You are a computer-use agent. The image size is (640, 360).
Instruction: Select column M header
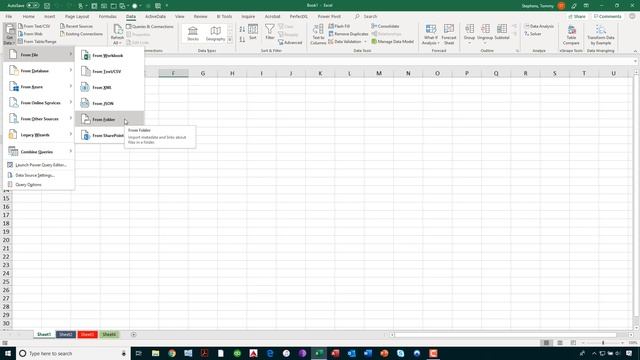[379, 73]
